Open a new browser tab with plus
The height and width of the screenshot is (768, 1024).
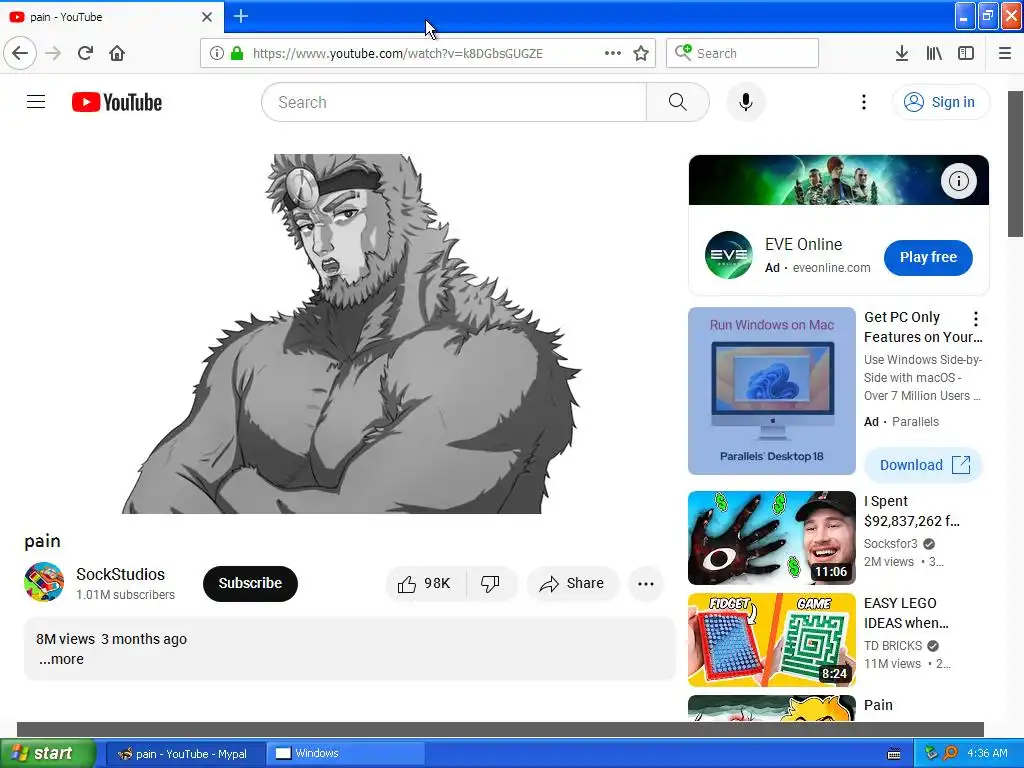pyautogui.click(x=240, y=16)
